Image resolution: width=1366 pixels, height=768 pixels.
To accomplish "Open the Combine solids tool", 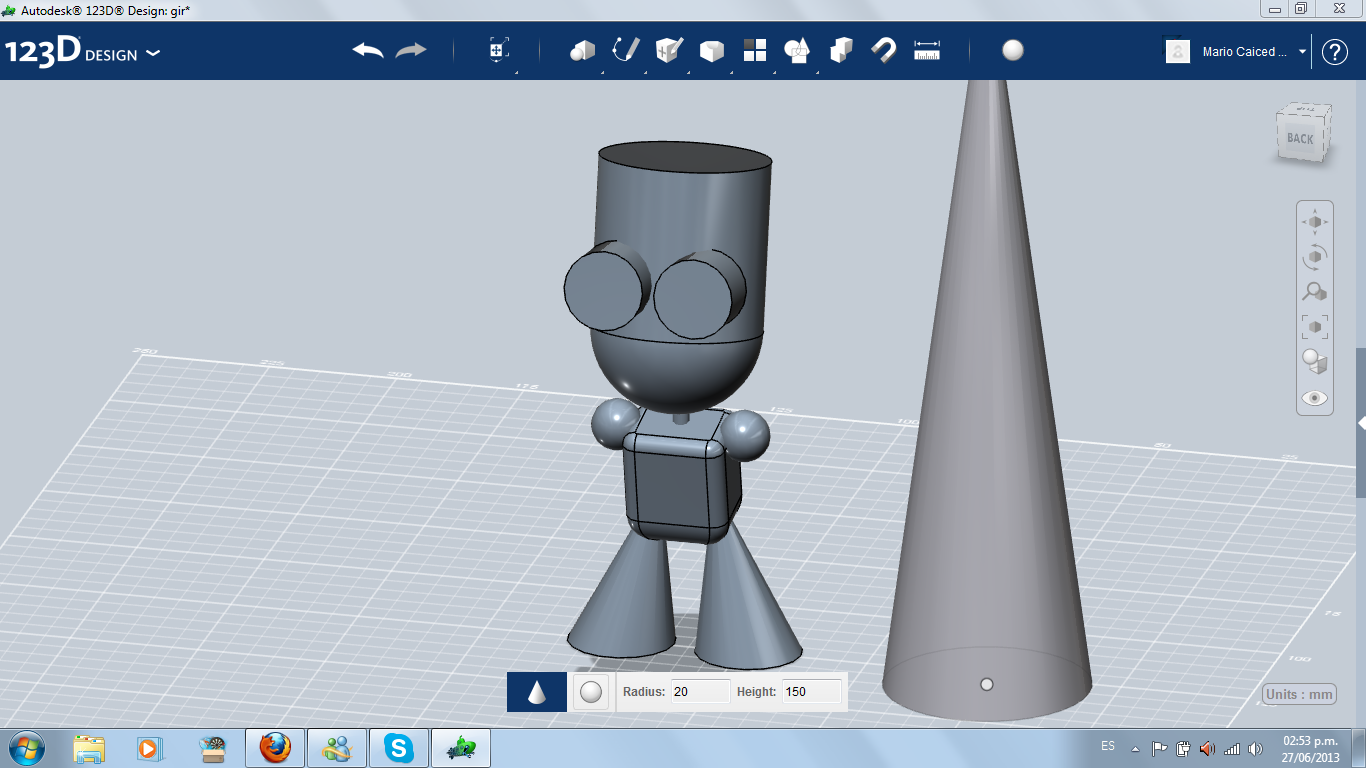I will [841, 50].
